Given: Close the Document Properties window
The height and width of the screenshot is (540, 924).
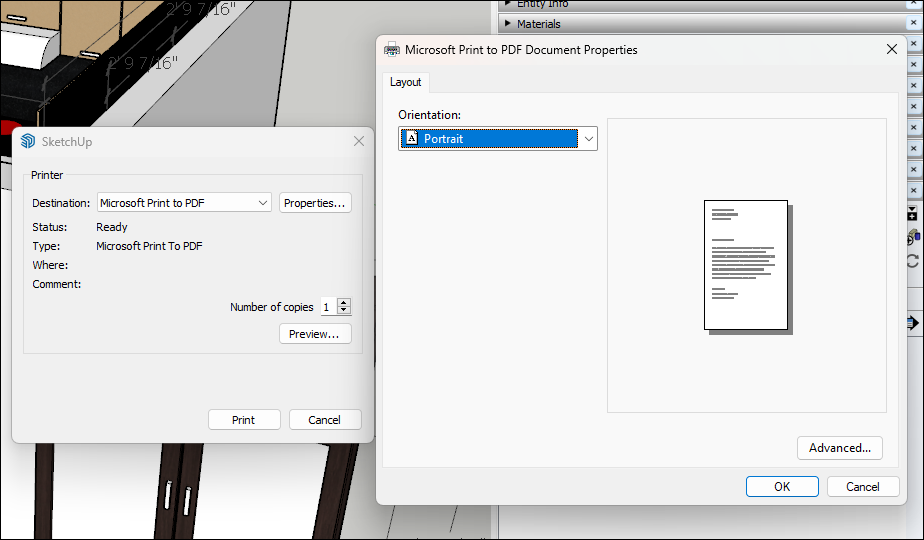Looking at the screenshot, I should (x=892, y=50).
